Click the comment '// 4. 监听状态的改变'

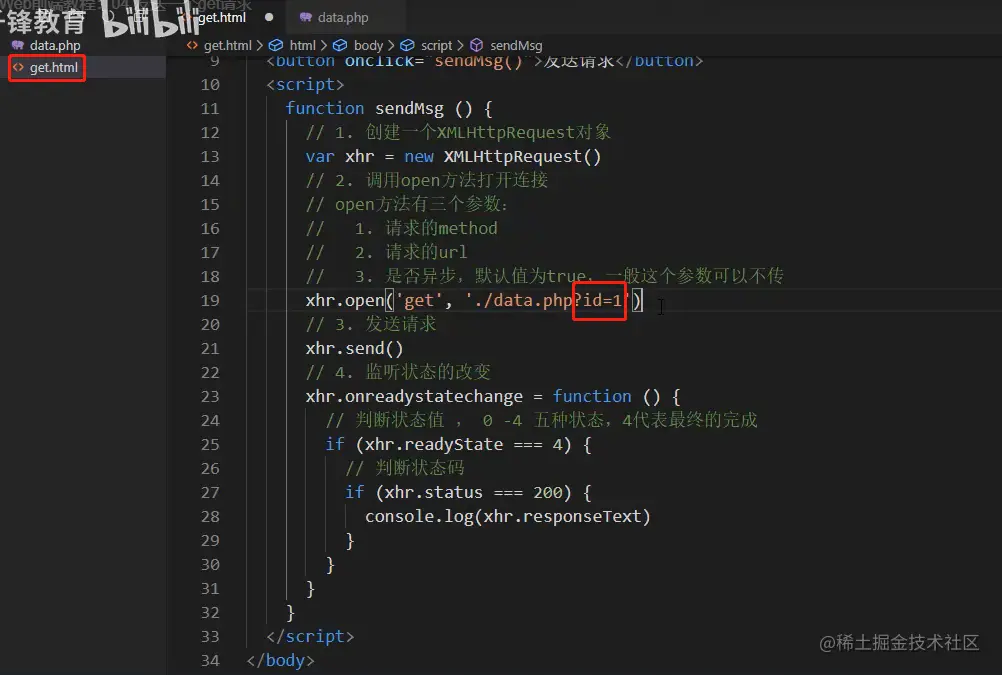[x=398, y=372]
